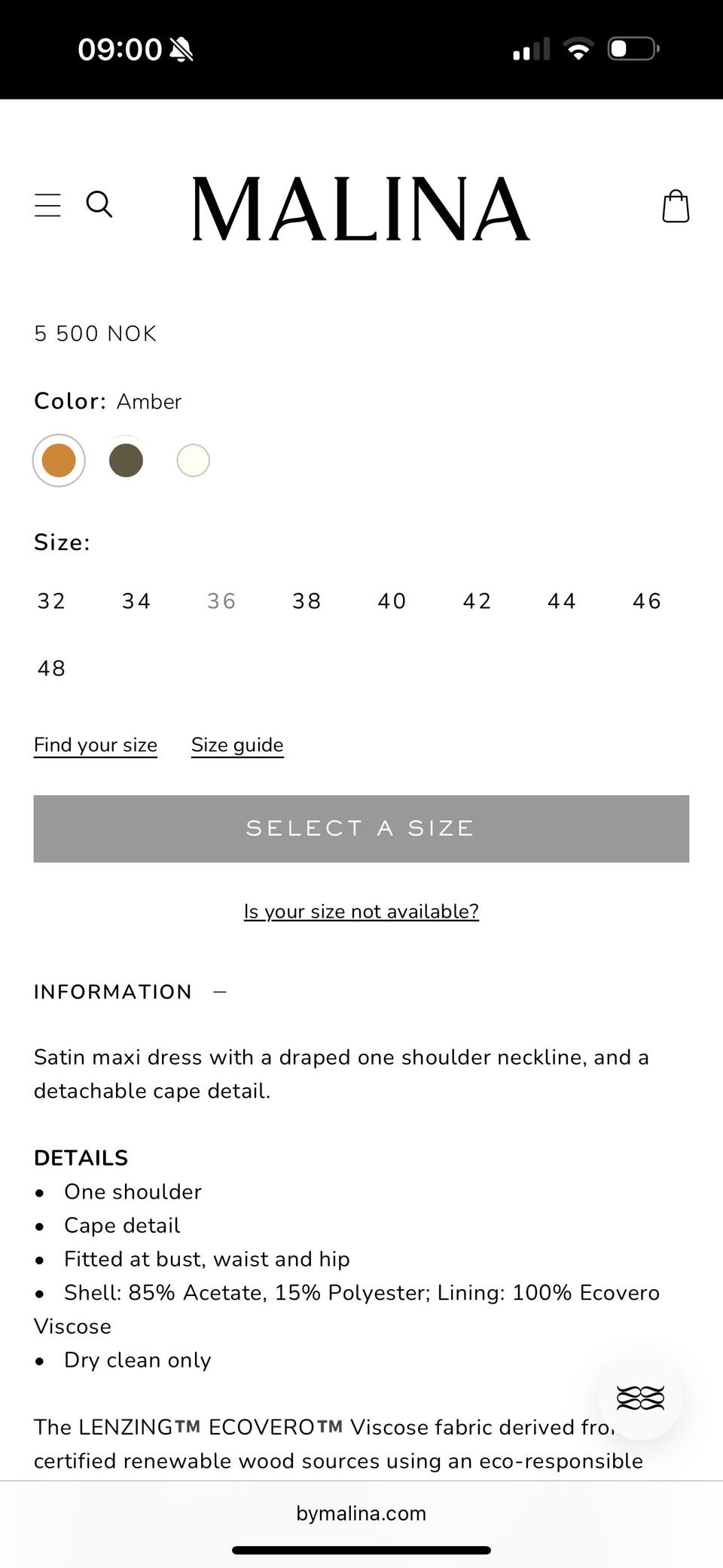Viewport: 723px width, 1568px height.
Task: Pick size 48
Action: [x=51, y=668]
